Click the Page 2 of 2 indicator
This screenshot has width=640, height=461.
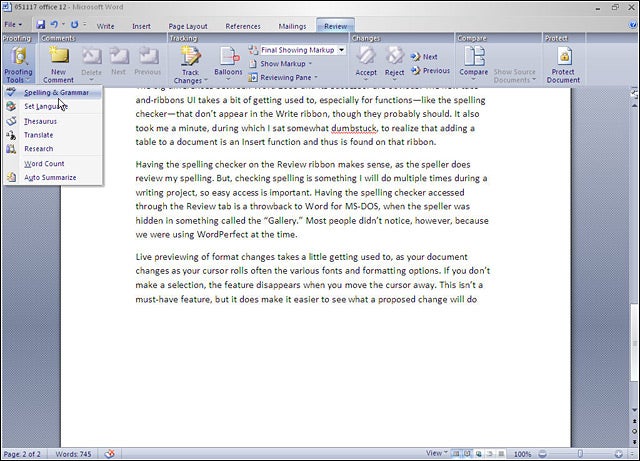[22, 454]
